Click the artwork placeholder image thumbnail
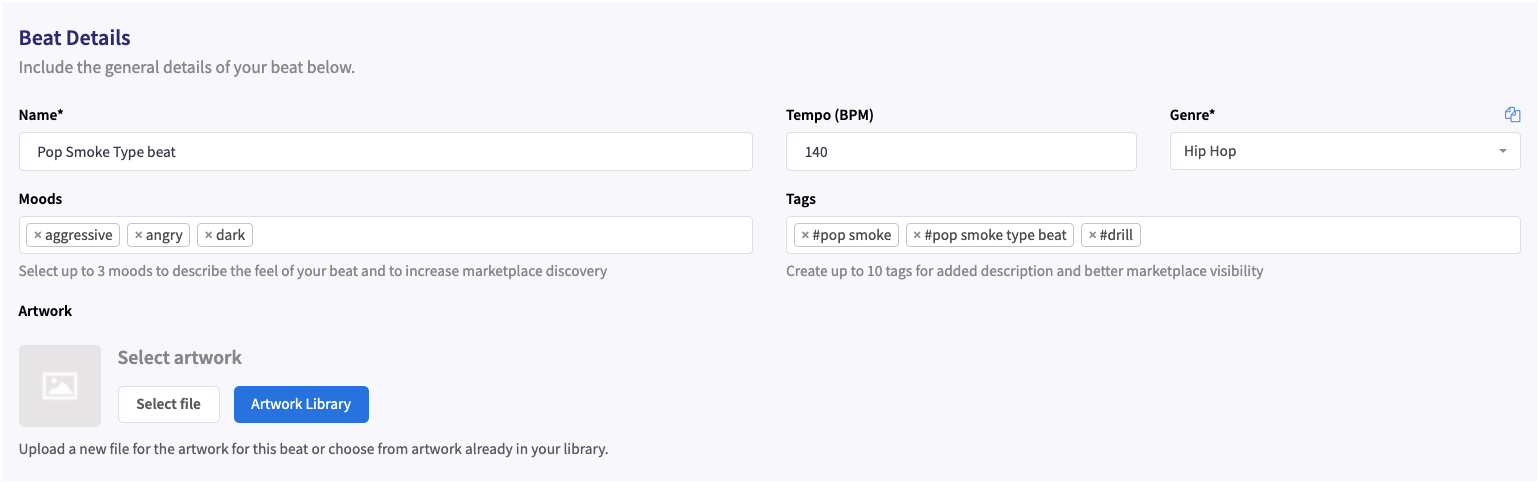 click(60, 386)
